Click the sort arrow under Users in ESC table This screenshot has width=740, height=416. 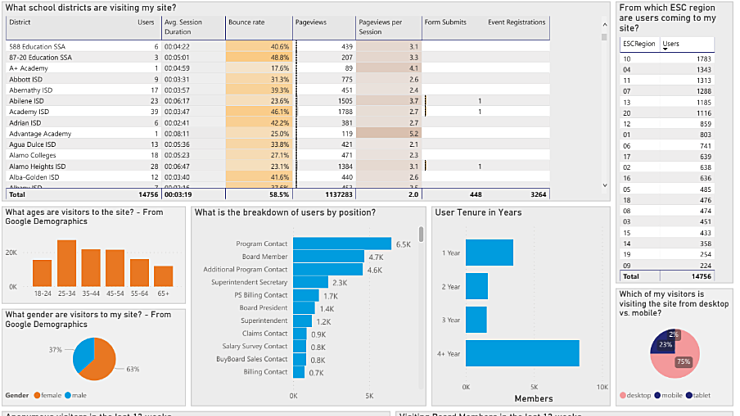click(666, 48)
